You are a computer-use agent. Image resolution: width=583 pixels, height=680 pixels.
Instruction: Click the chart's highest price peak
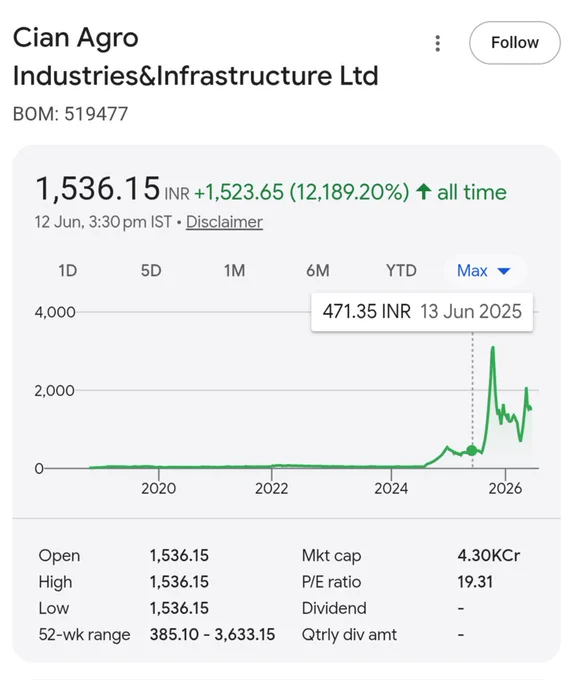(493, 348)
